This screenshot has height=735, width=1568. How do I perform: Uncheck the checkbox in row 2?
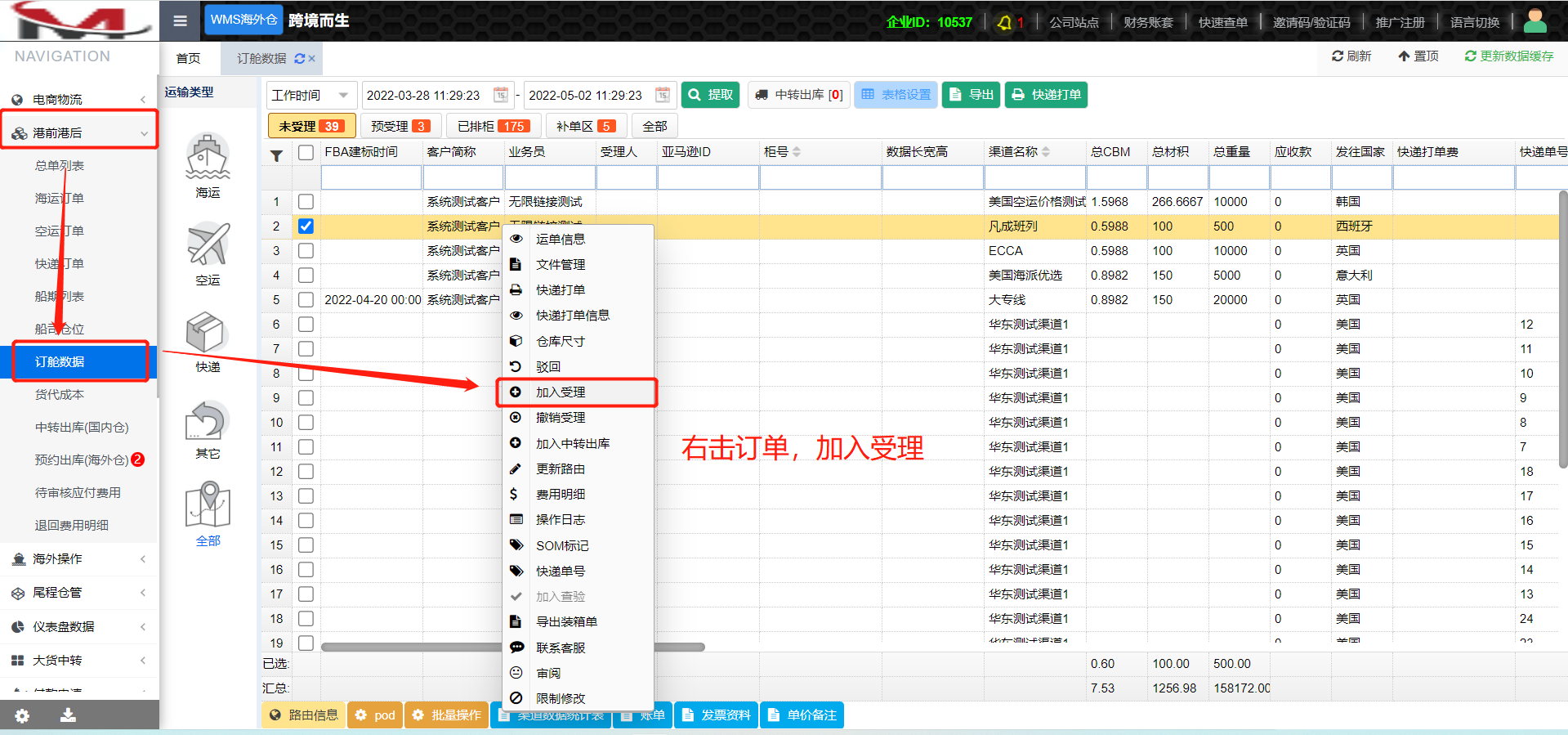306,226
